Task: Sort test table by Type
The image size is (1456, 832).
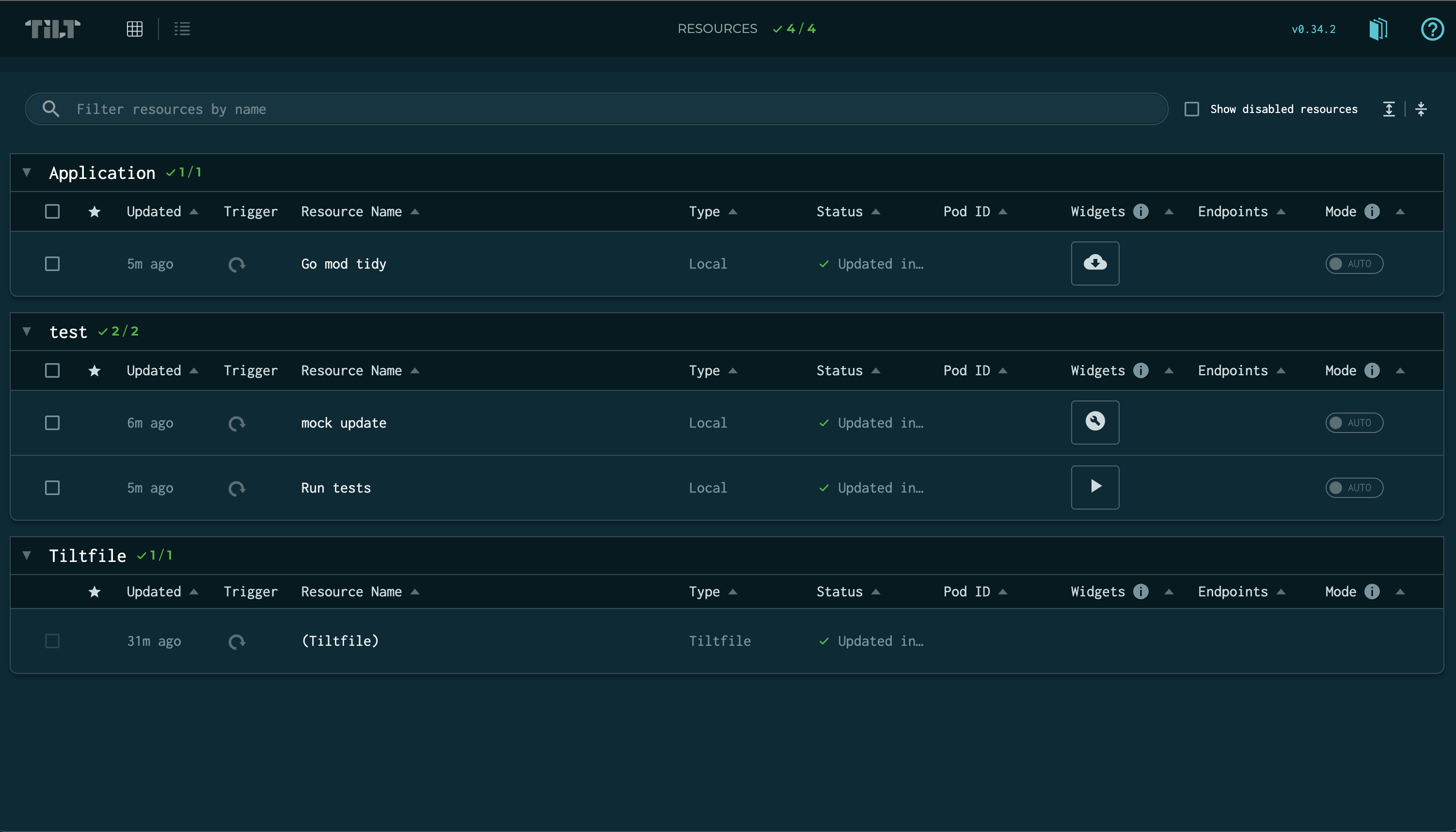Action: point(713,370)
